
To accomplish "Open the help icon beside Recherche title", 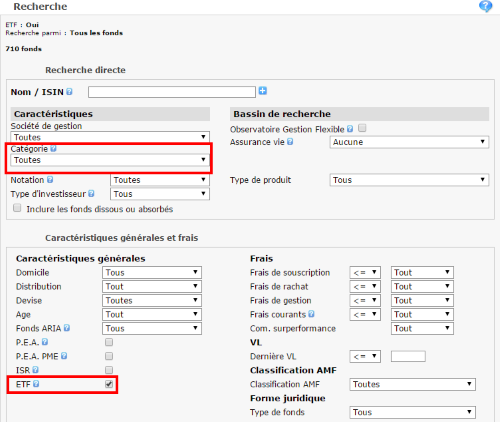I will pos(485,6).
